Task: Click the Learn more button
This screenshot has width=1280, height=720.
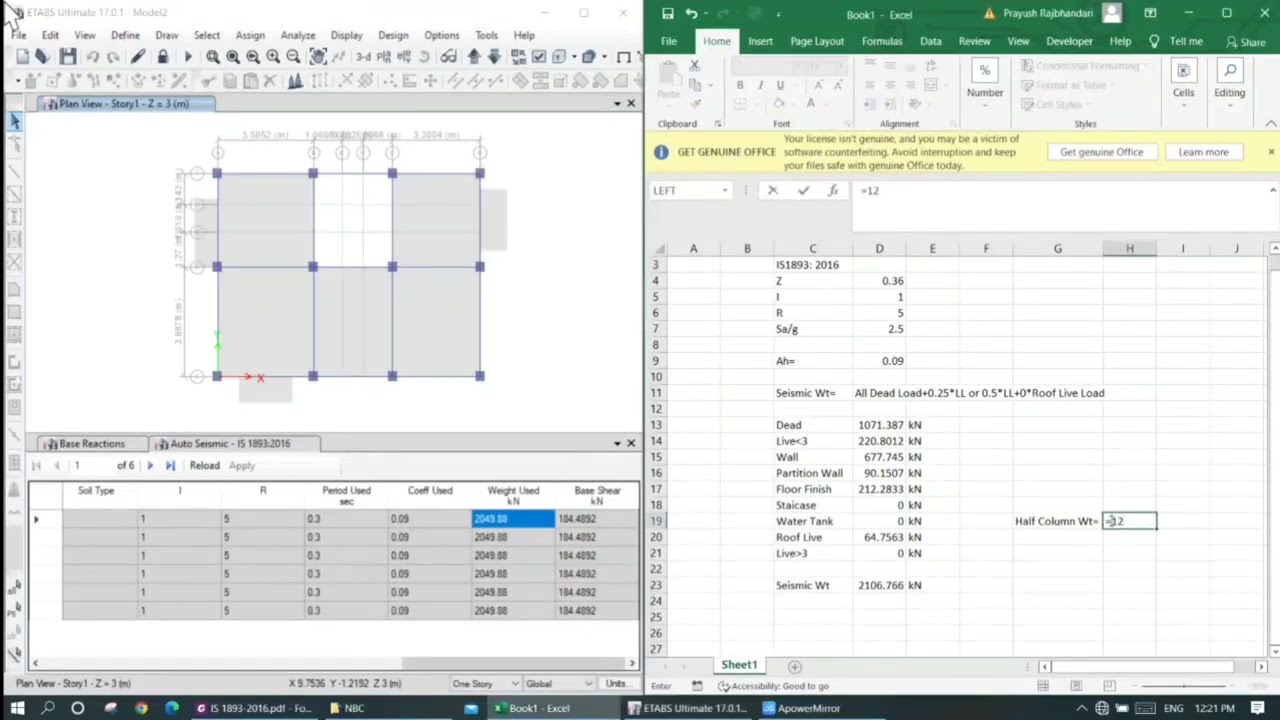Action: pos(1203,152)
